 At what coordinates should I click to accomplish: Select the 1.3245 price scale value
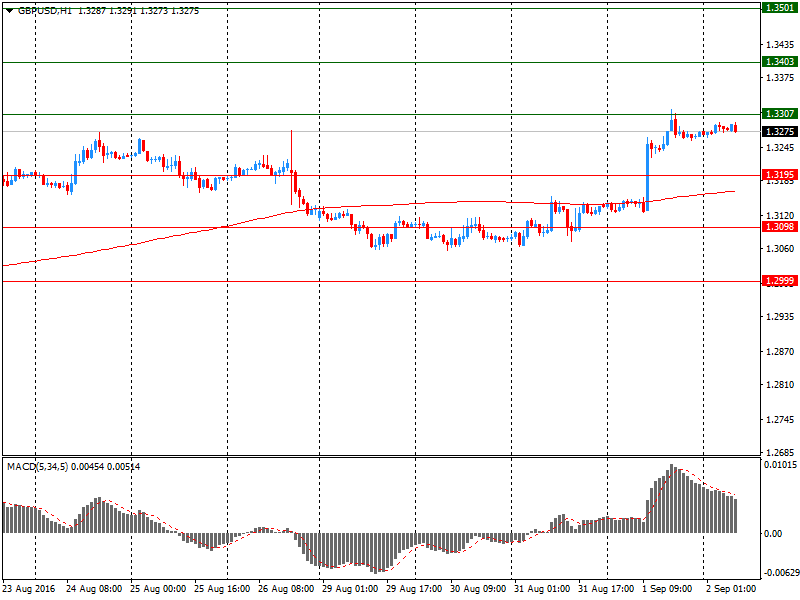[780, 147]
